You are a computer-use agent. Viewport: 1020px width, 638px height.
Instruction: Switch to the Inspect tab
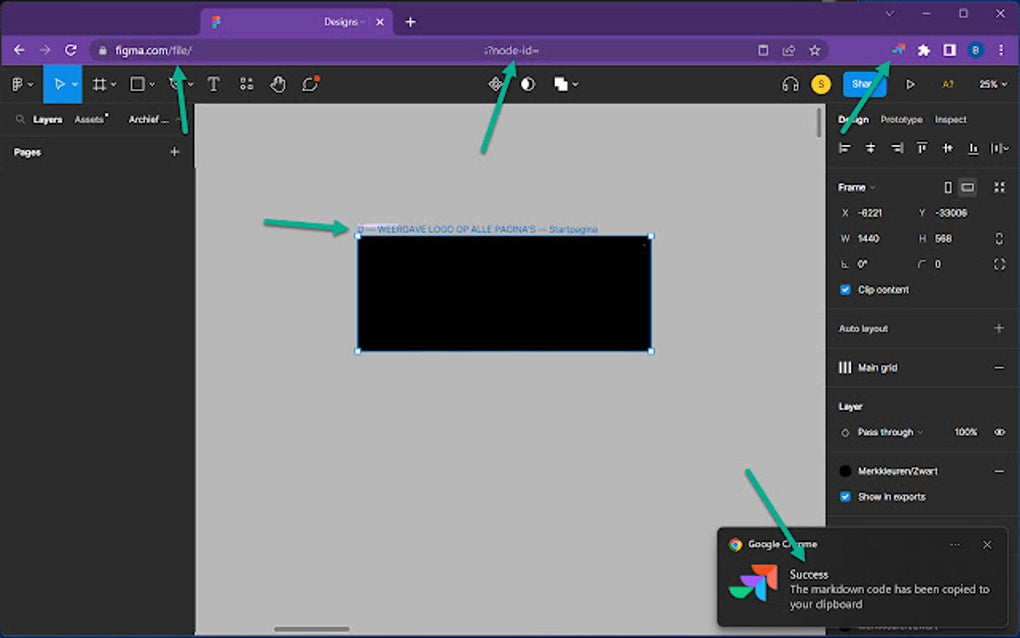coord(950,119)
